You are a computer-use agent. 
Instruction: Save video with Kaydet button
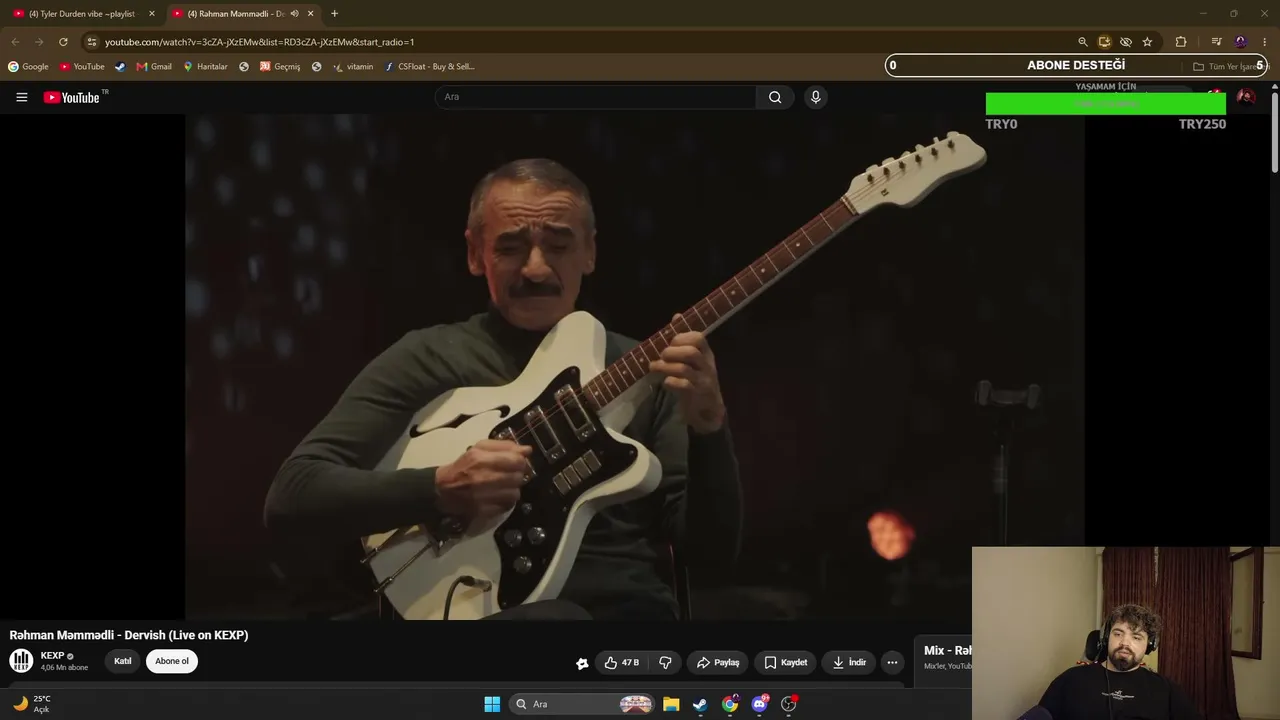[785, 662]
